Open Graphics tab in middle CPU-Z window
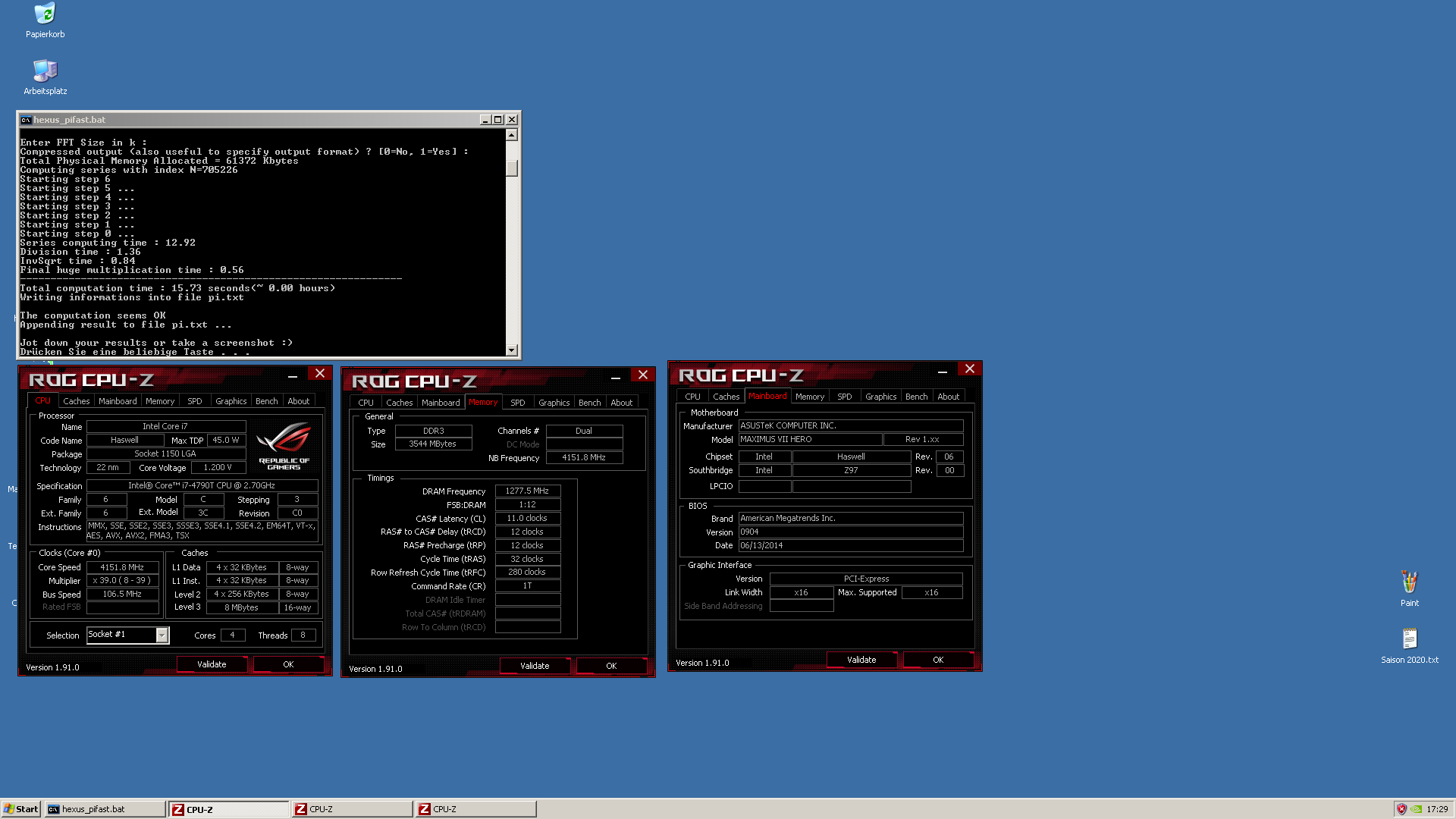1456x819 pixels. coord(554,403)
